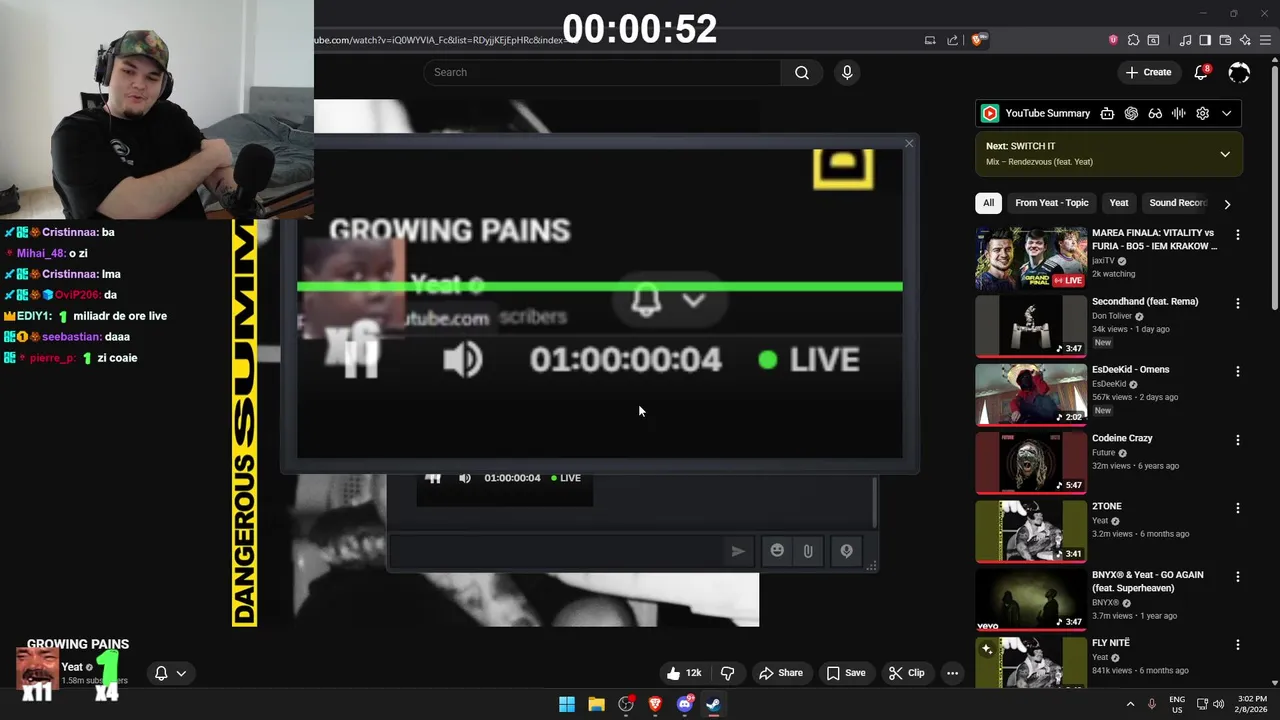Image resolution: width=1280 pixels, height=720 pixels.
Task: Click the glasses icon in YouTube Summary
Action: tap(1155, 113)
